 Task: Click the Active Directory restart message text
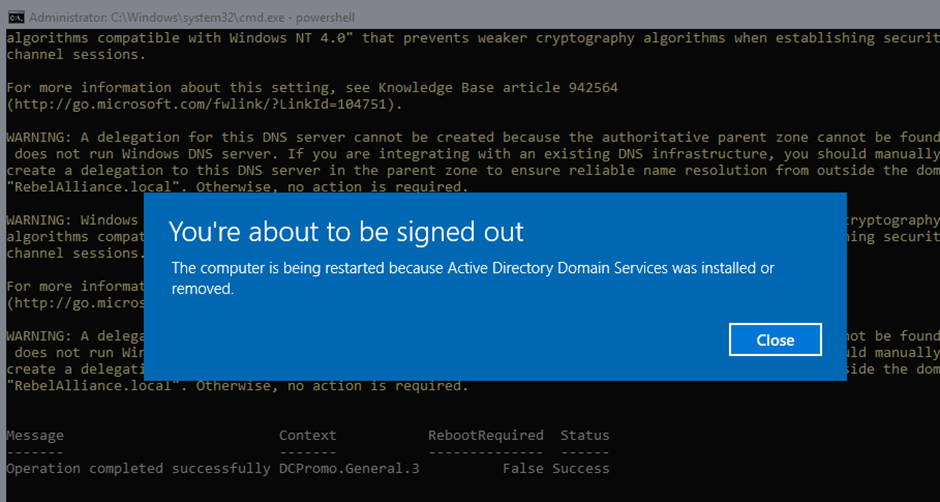473,278
